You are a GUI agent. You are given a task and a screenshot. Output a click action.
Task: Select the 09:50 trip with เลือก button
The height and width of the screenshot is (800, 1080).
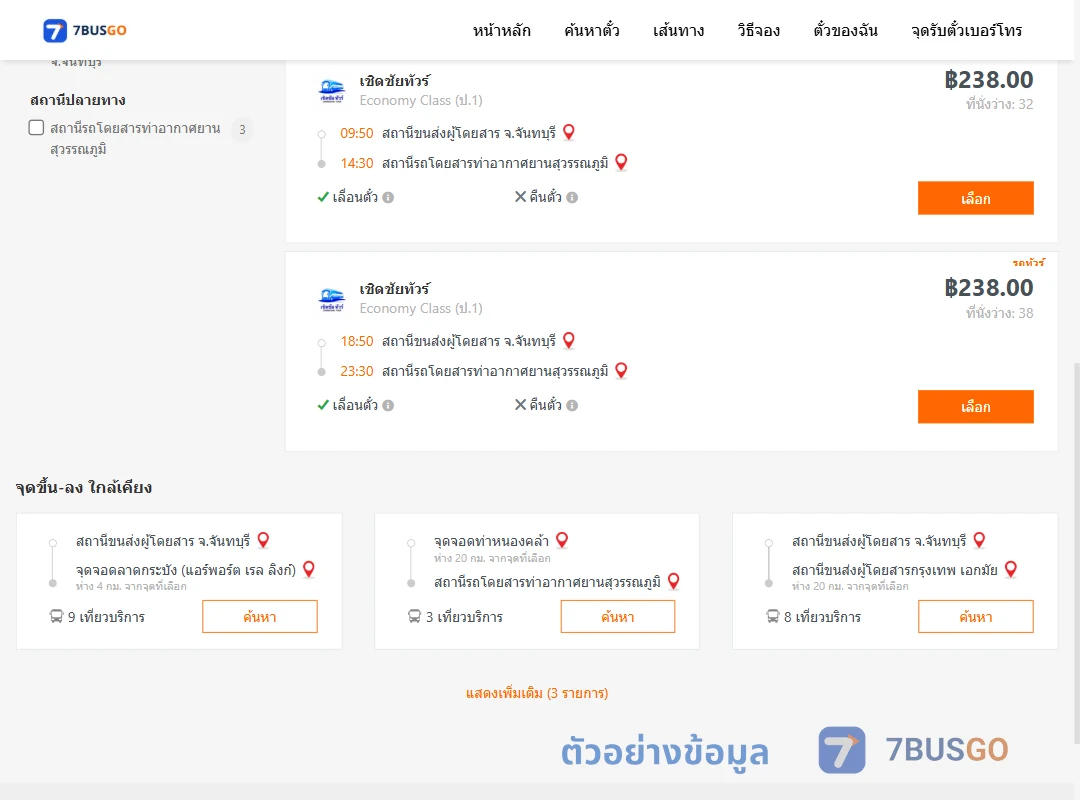(975, 198)
